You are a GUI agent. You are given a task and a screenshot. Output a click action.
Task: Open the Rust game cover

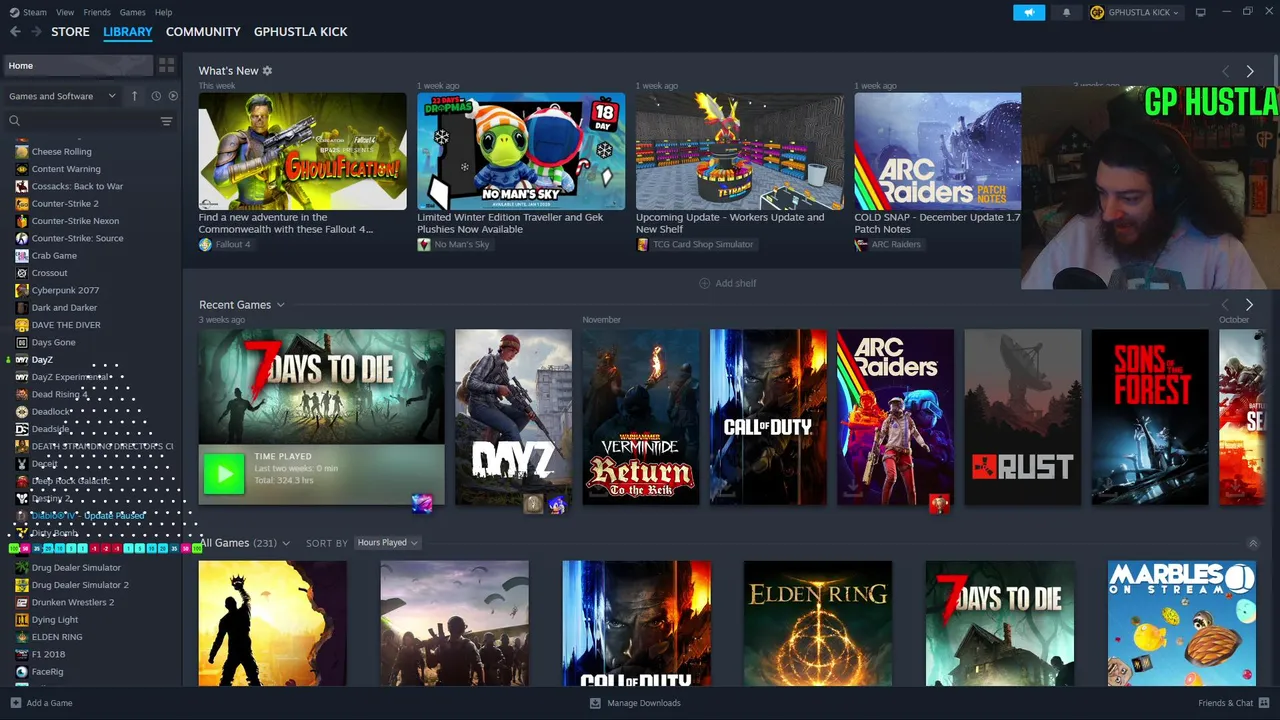[1023, 417]
